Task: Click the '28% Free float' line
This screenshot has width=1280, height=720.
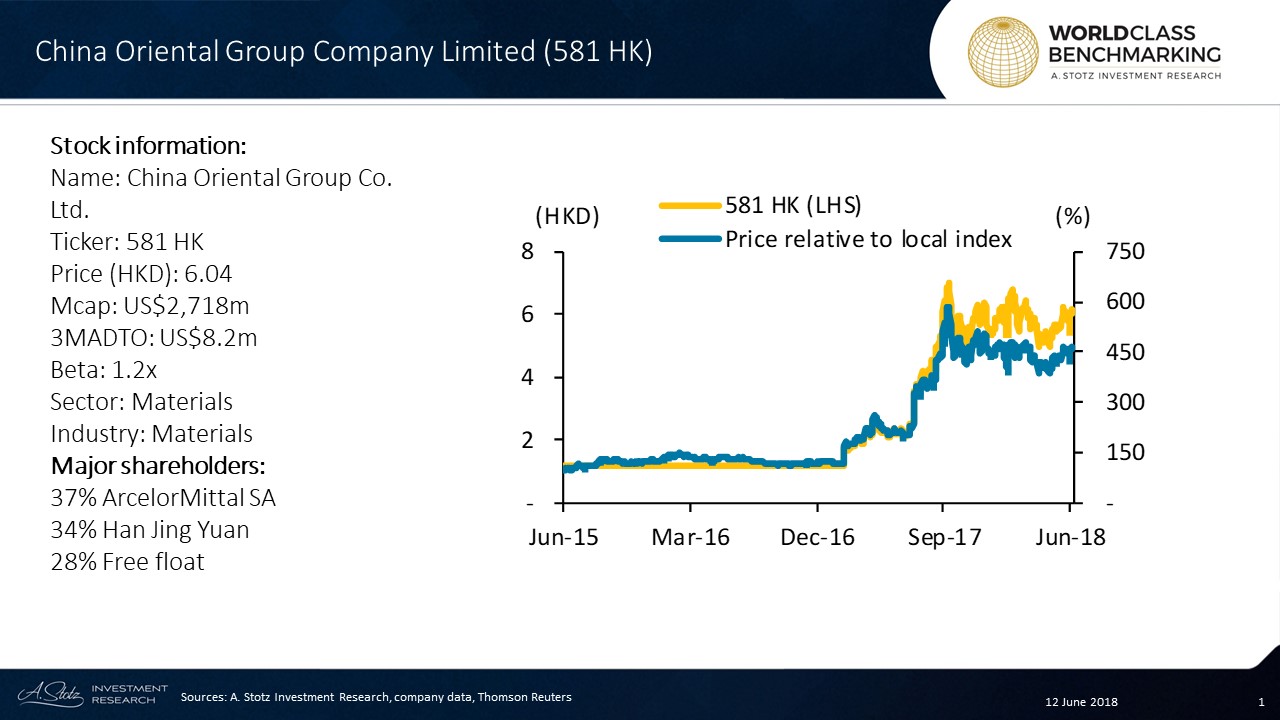Action: (x=127, y=562)
